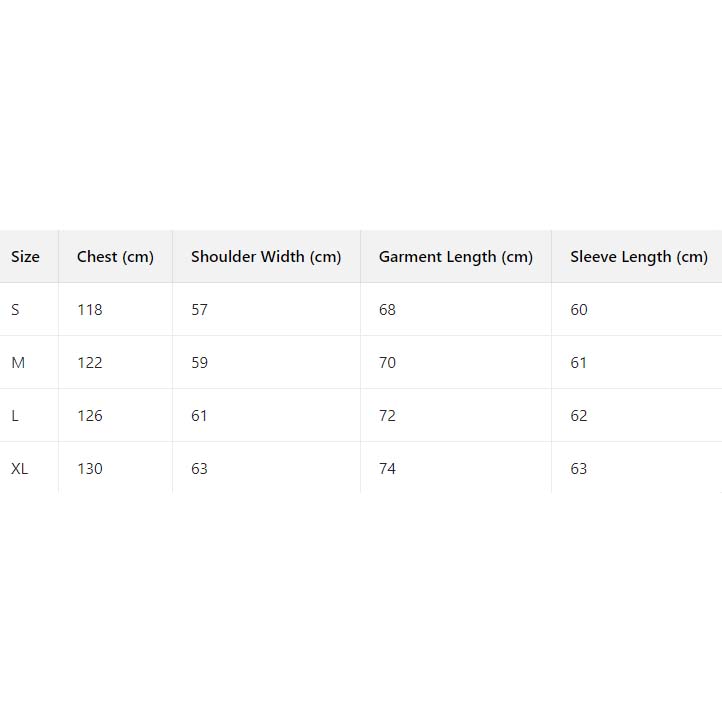Click chest value 118
This screenshot has height=723, width=722.
pos(90,310)
